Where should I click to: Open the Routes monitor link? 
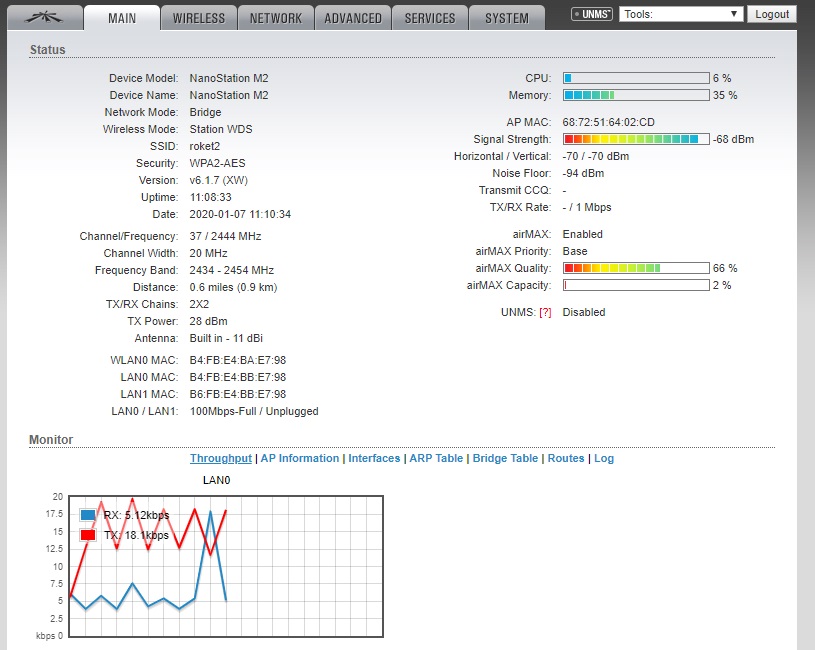pos(566,458)
